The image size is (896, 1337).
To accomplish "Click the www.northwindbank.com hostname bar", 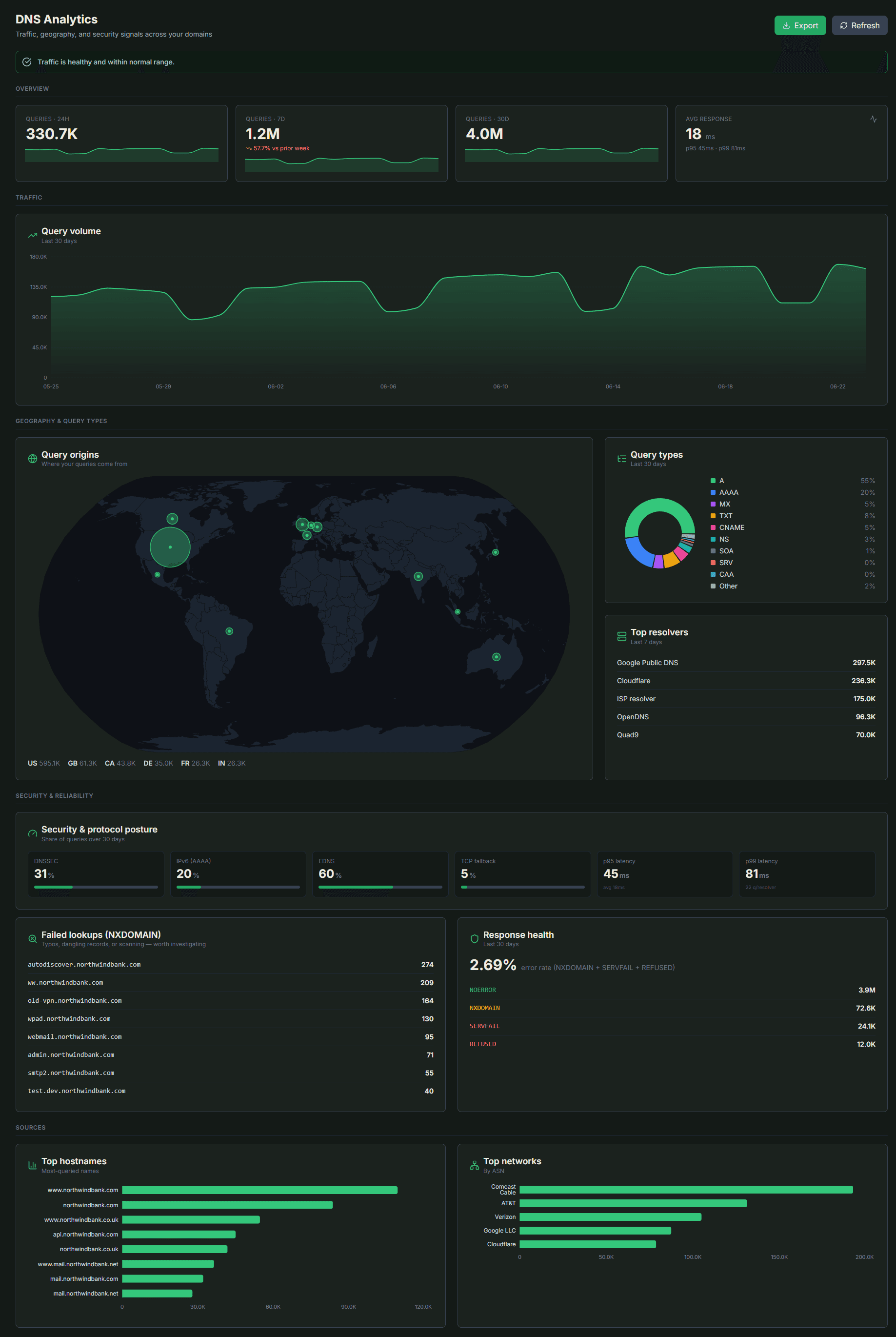I will pos(259,1190).
